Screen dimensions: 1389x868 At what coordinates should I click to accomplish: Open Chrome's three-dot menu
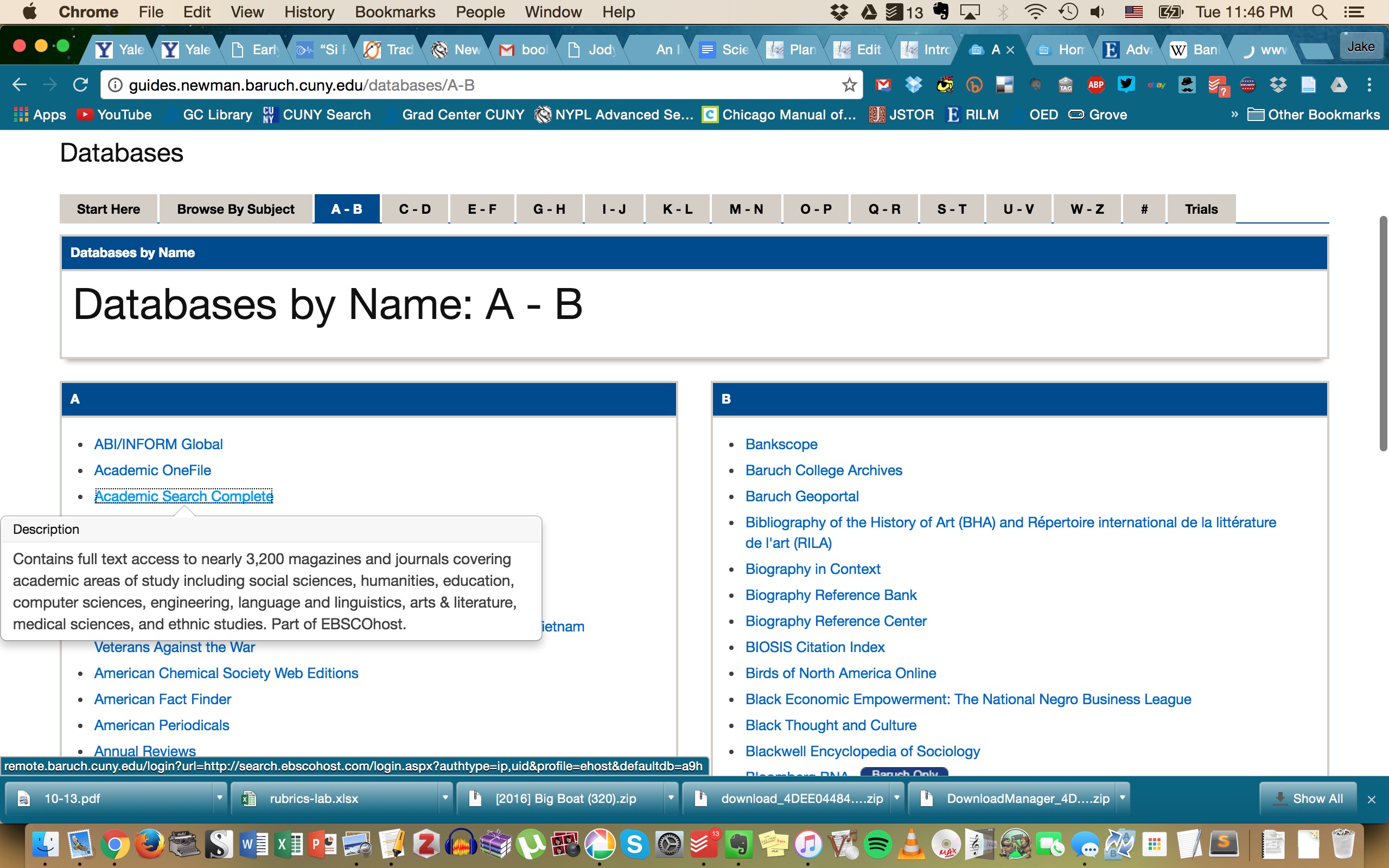tap(1369, 85)
